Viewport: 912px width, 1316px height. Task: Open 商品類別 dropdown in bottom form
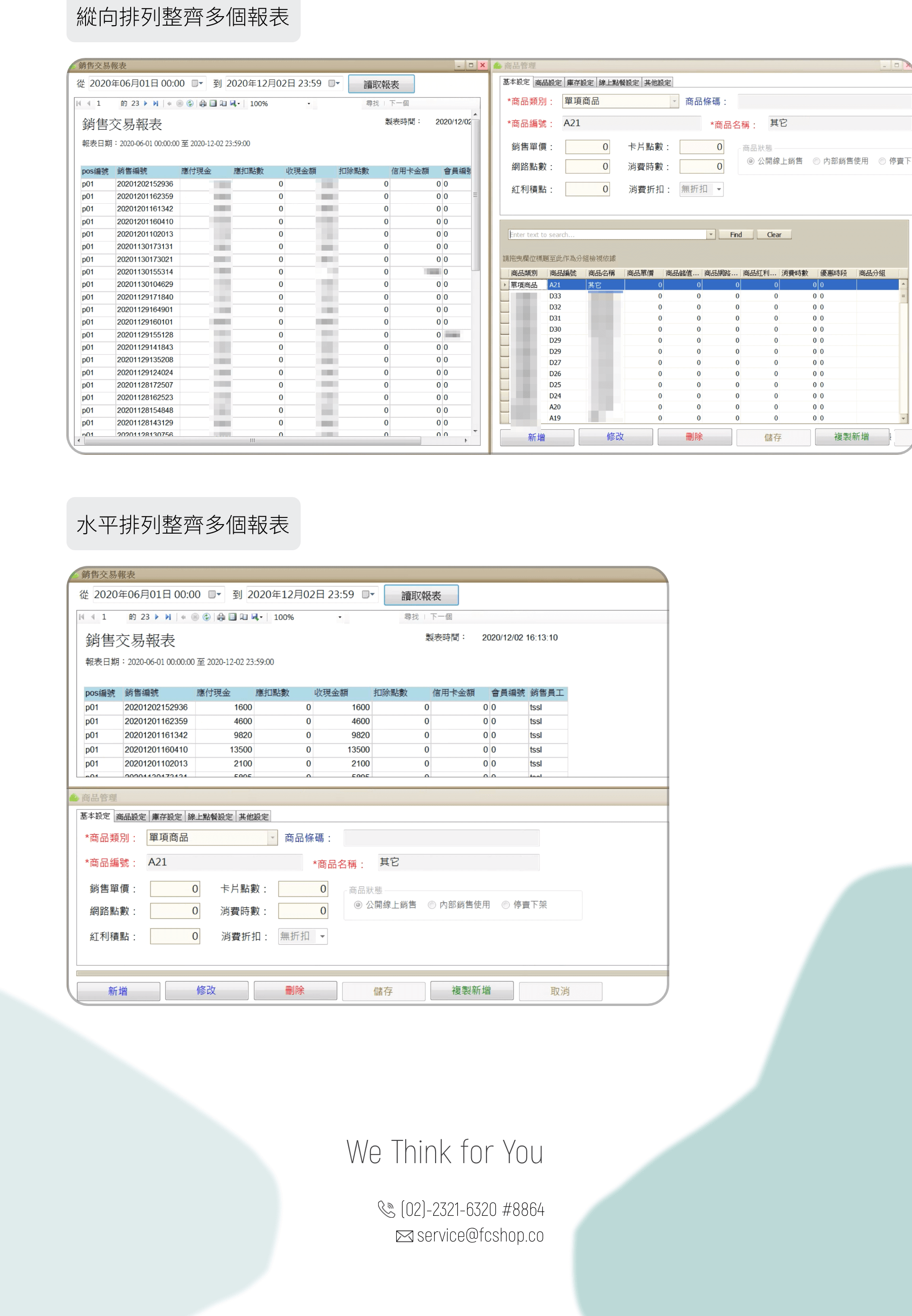[273, 837]
